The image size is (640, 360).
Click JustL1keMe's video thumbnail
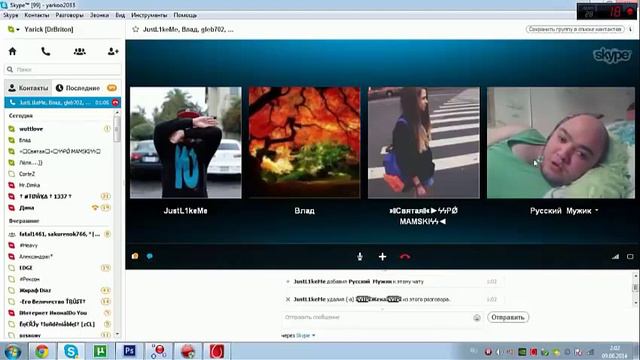pos(186,142)
